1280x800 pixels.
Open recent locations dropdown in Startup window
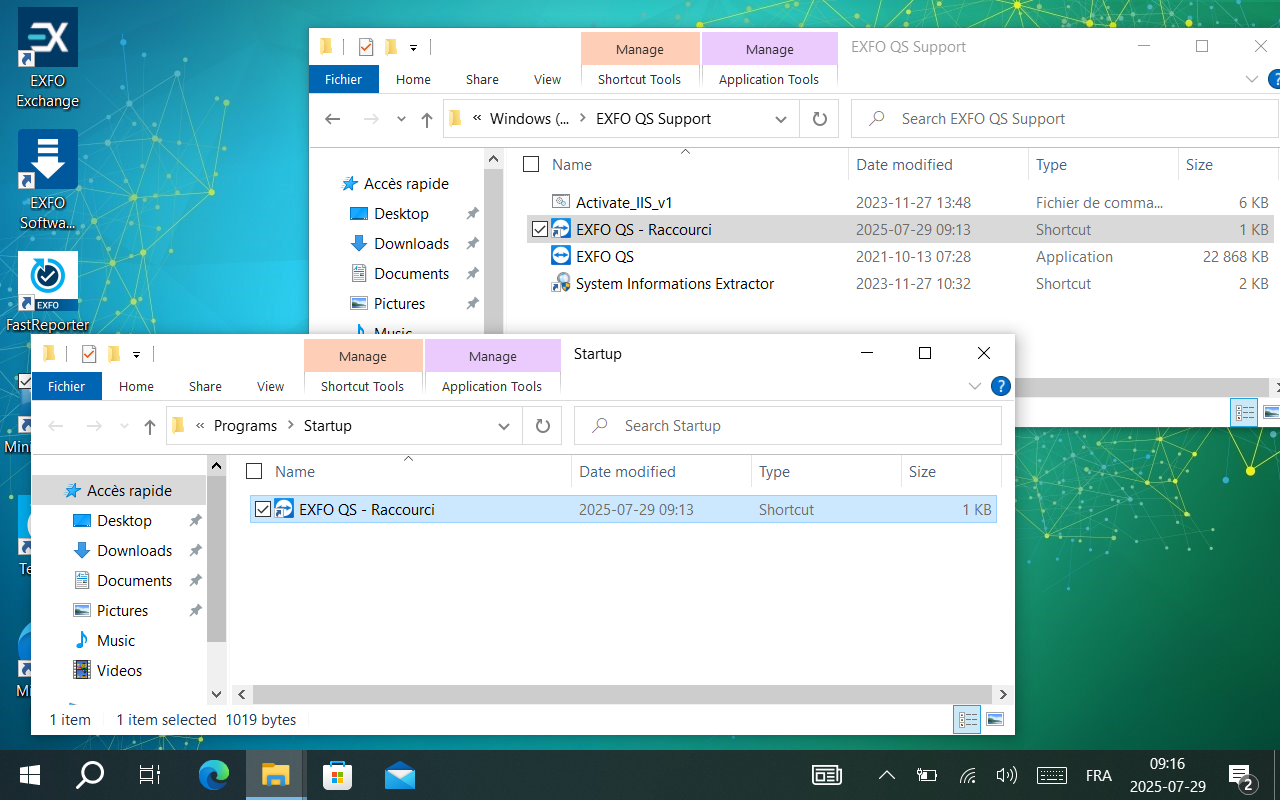tap(124, 426)
